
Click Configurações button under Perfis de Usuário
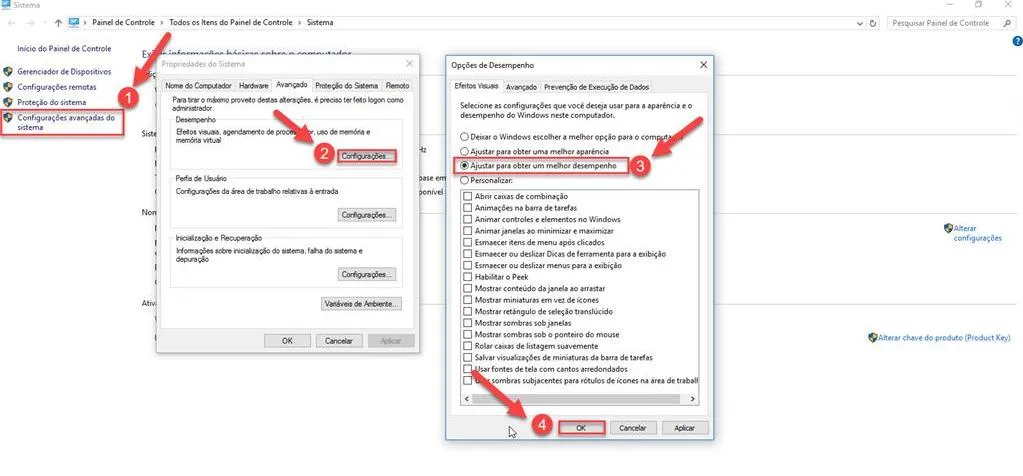[x=367, y=215]
